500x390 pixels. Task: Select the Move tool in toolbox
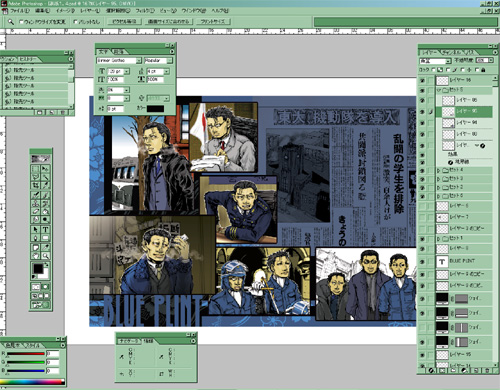[45, 168]
